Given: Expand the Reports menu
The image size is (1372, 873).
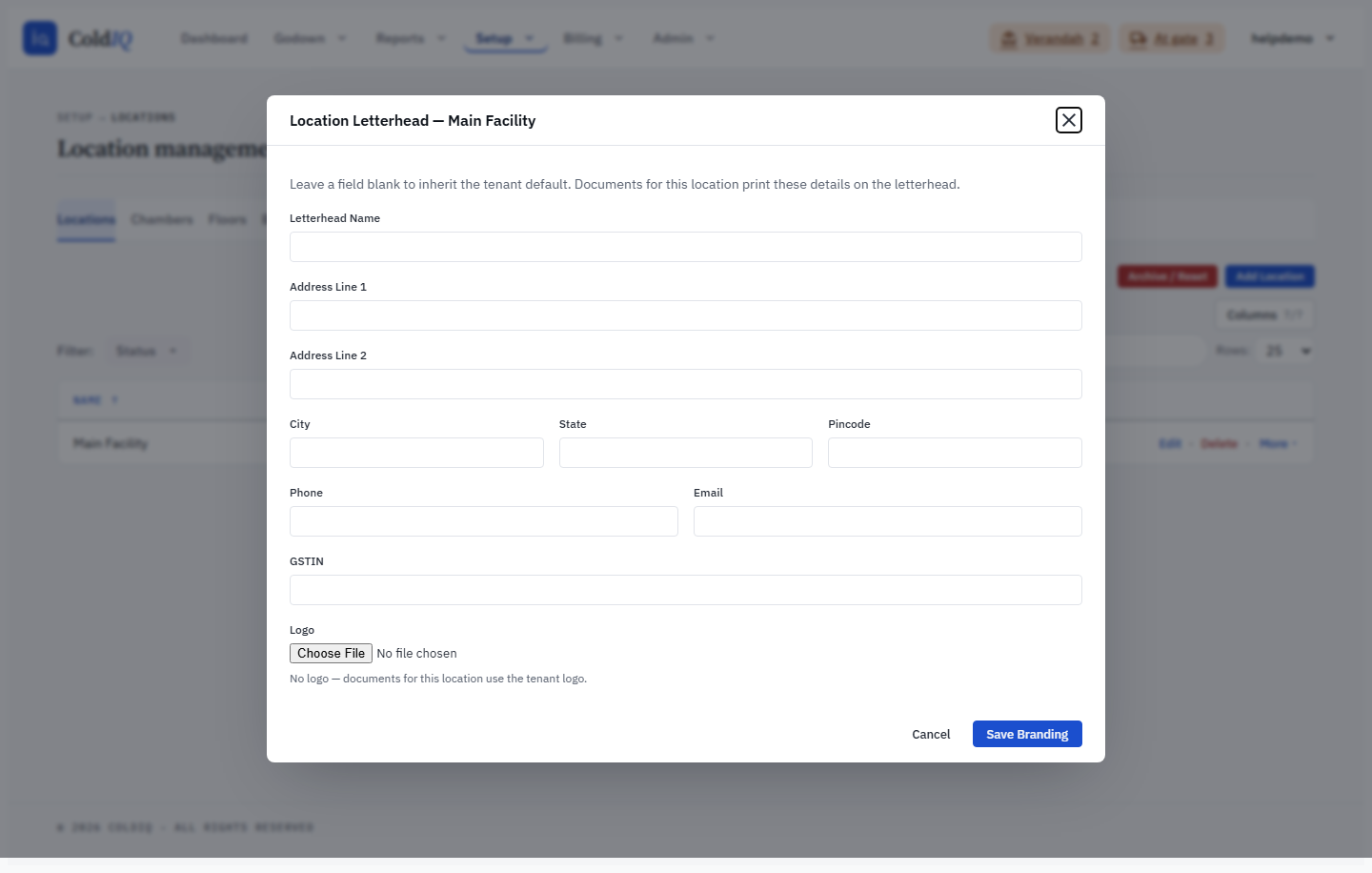Looking at the screenshot, I should coord(411,38).
